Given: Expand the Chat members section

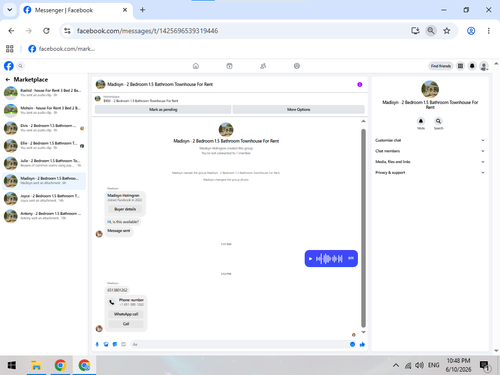Looking at the screenshot, I should [430, 151].
